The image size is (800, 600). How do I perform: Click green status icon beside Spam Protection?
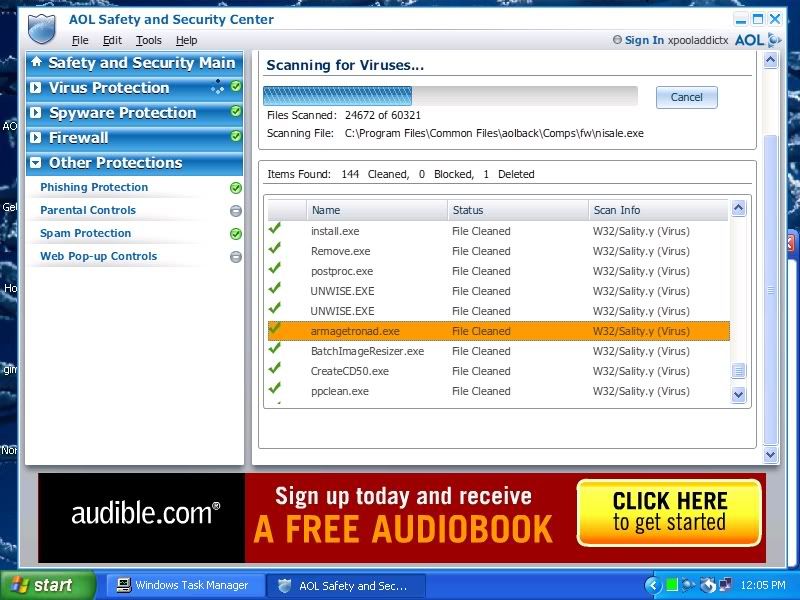(x=236, y=234)
